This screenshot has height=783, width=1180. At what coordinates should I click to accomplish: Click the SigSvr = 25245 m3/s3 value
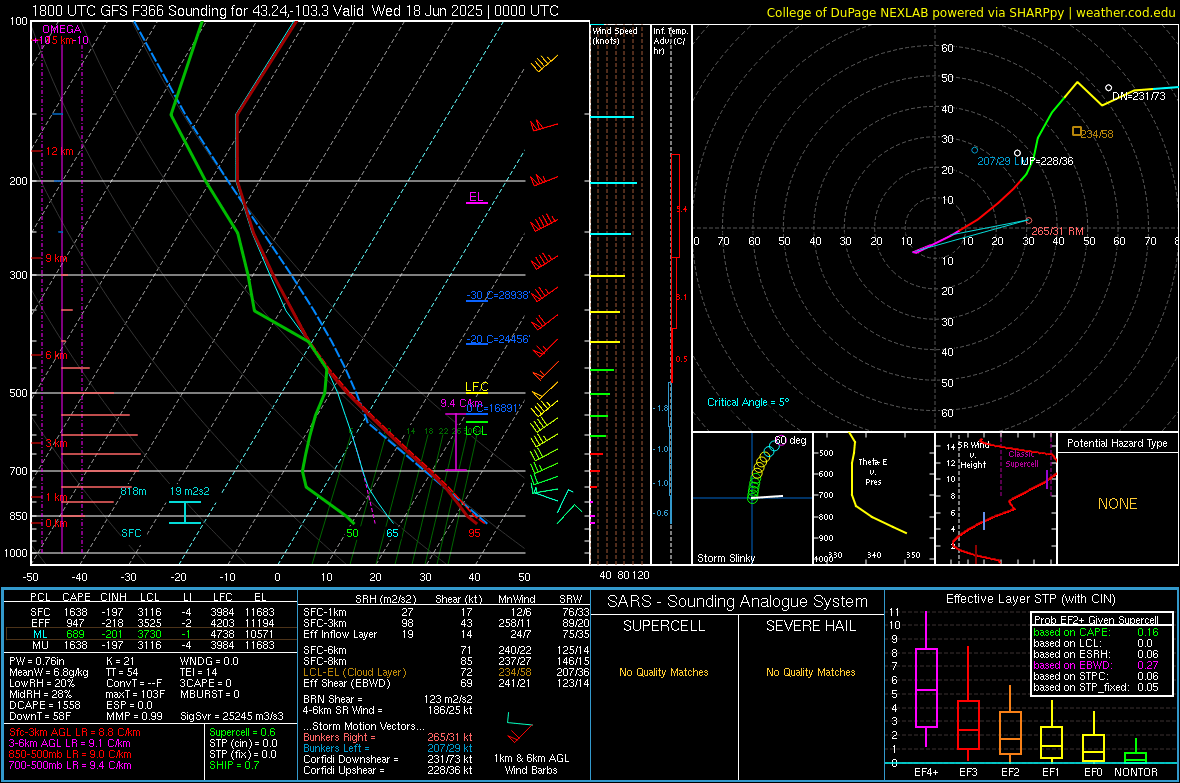coord(232,716)
